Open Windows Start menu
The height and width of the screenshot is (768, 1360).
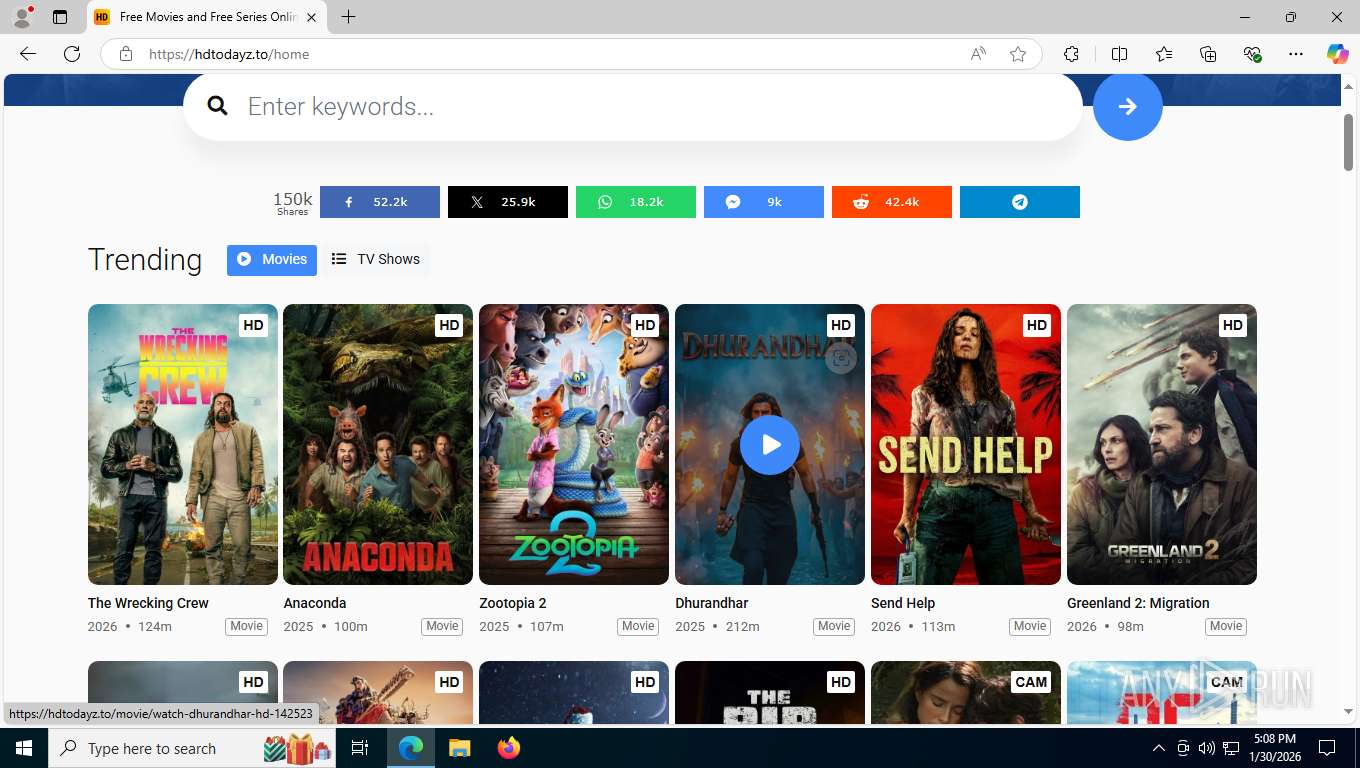[x=24, y=748]
